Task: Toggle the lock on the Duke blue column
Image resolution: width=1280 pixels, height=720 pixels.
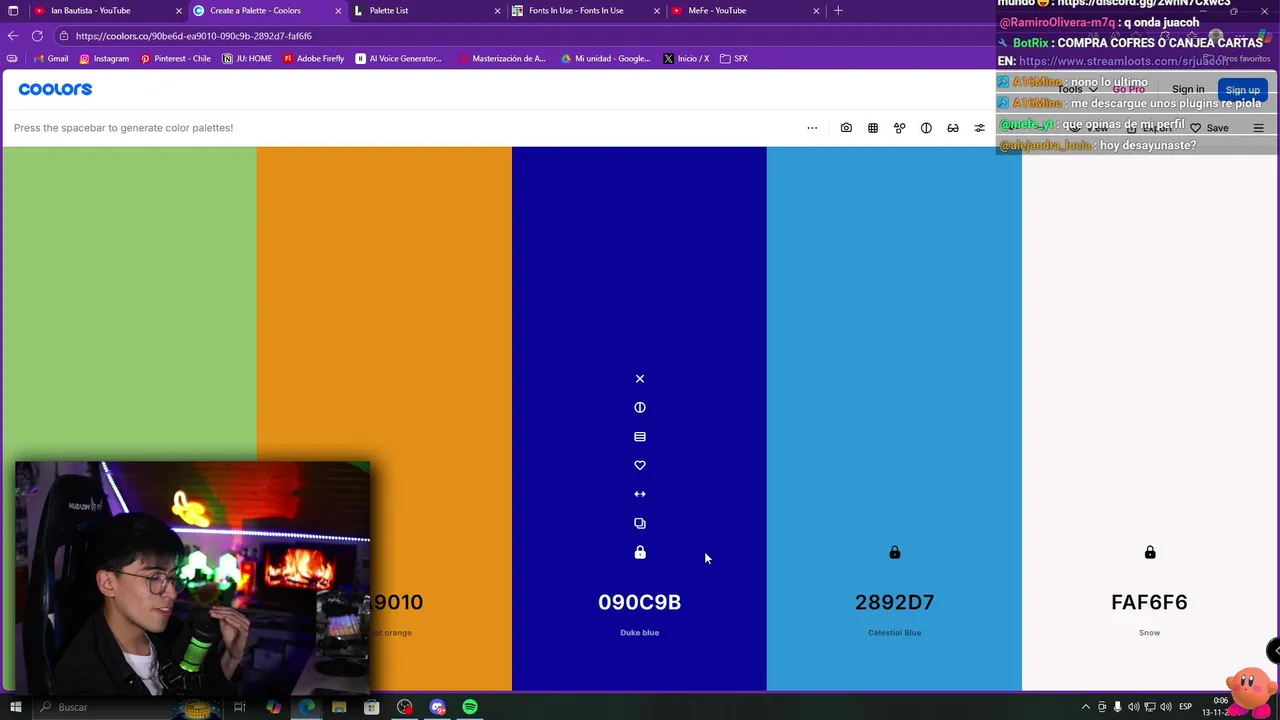Action: [x=640, y=552]
